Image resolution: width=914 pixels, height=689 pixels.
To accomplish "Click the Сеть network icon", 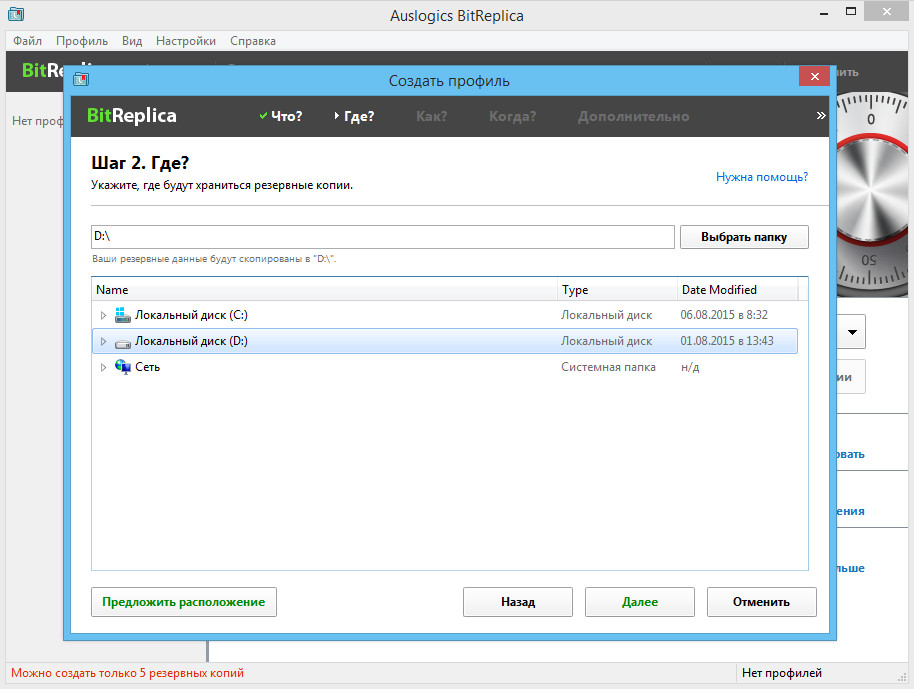I will (x=122, y=367).
